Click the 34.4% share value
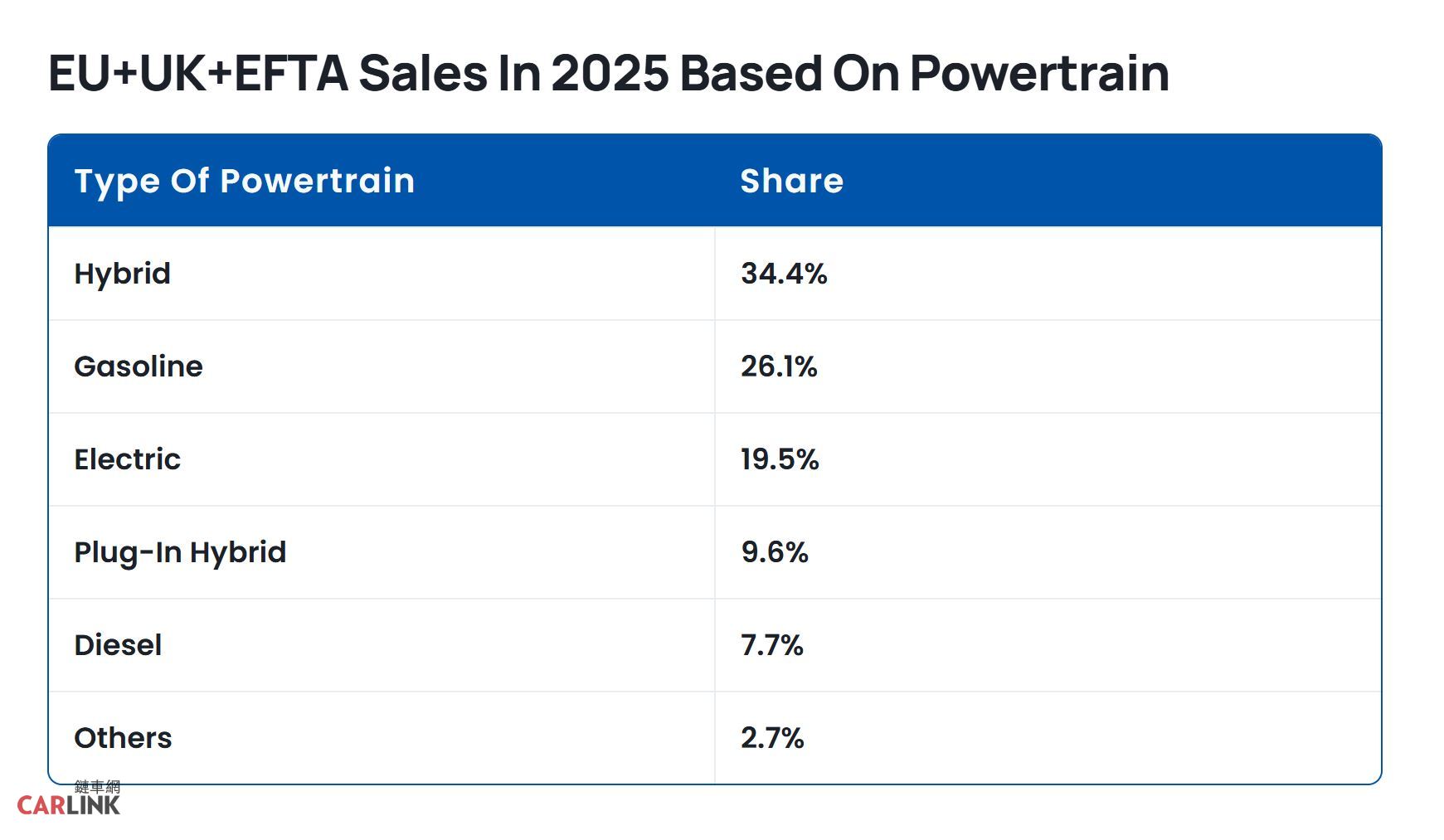Viewport: 1444px width, 840px height. 784,274
